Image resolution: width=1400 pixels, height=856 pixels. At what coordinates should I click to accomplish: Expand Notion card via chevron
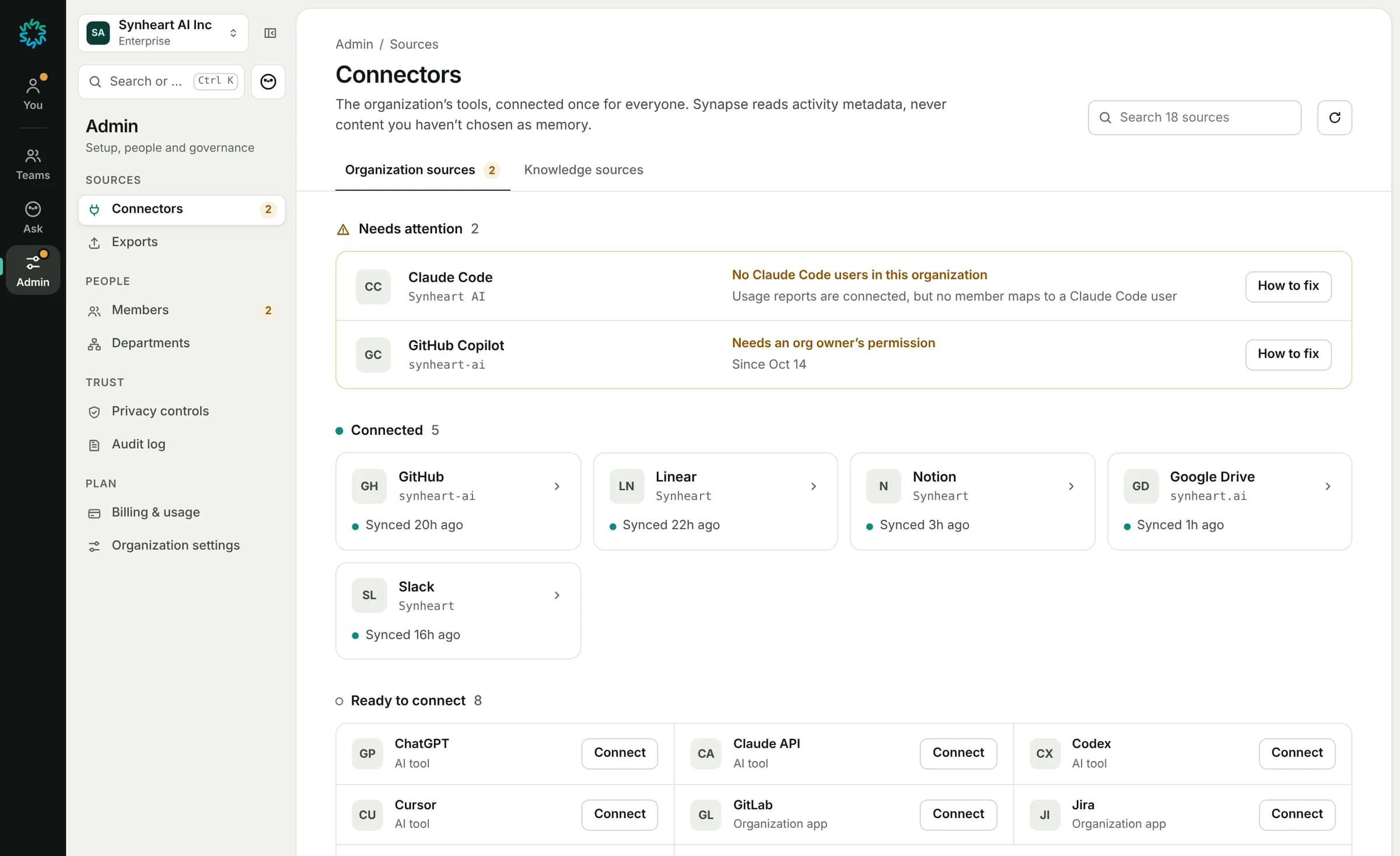pos(1071,486)
